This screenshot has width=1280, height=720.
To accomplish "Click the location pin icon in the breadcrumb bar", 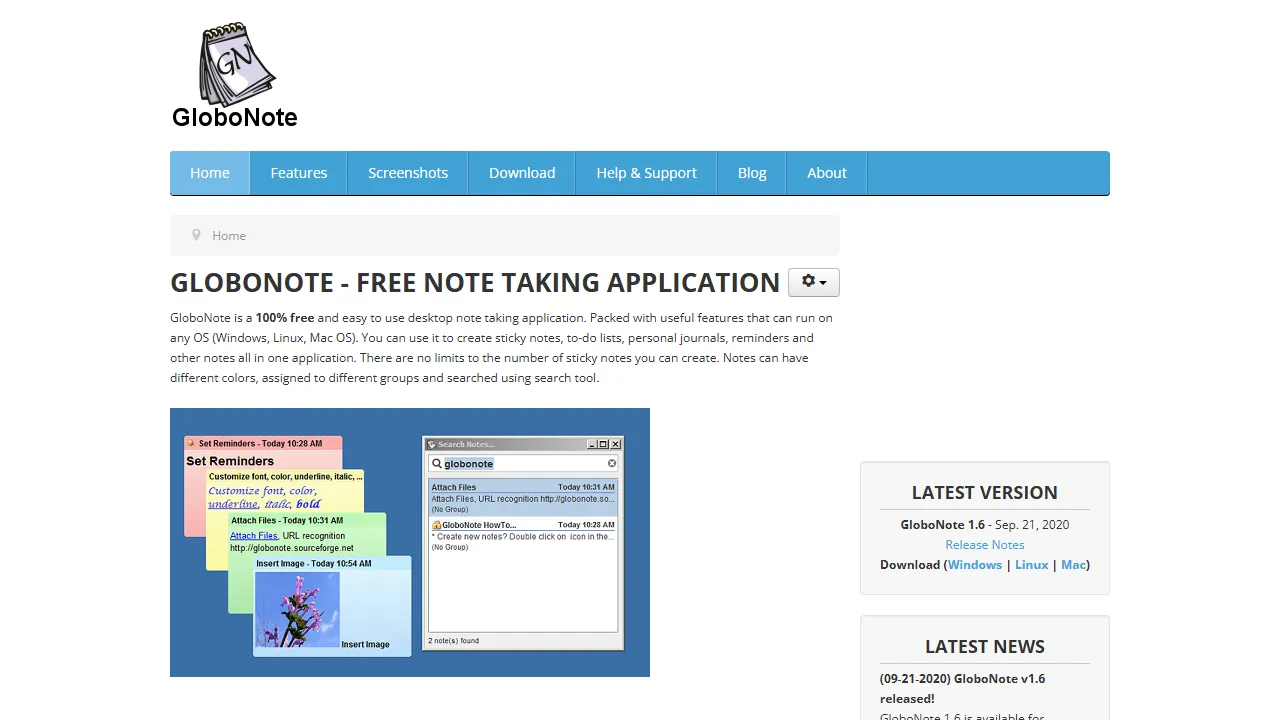I will (x=196, y=235).
